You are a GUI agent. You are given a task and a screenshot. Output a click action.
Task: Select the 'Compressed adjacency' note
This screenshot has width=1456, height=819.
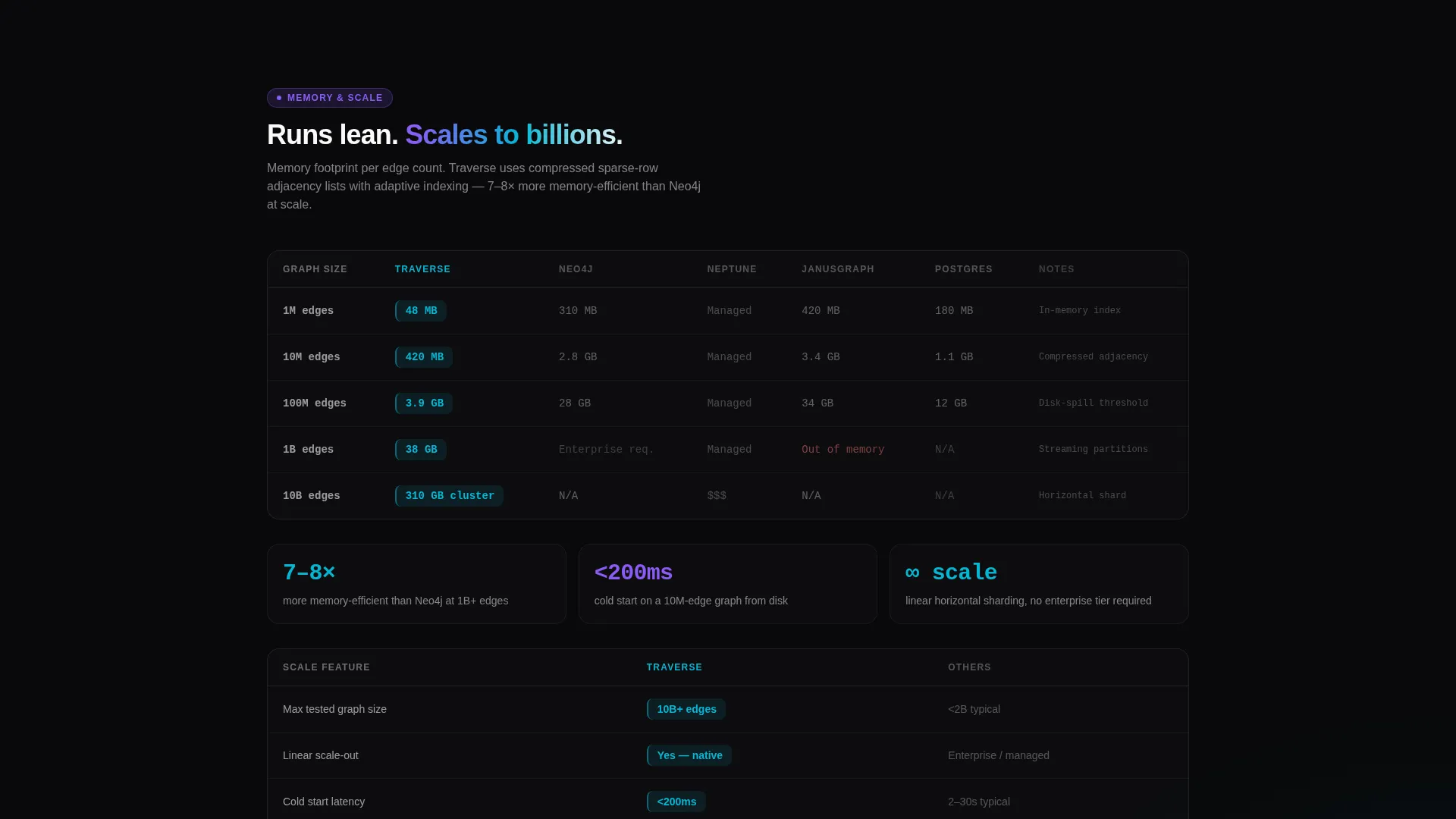click(x=1094, y=357)
